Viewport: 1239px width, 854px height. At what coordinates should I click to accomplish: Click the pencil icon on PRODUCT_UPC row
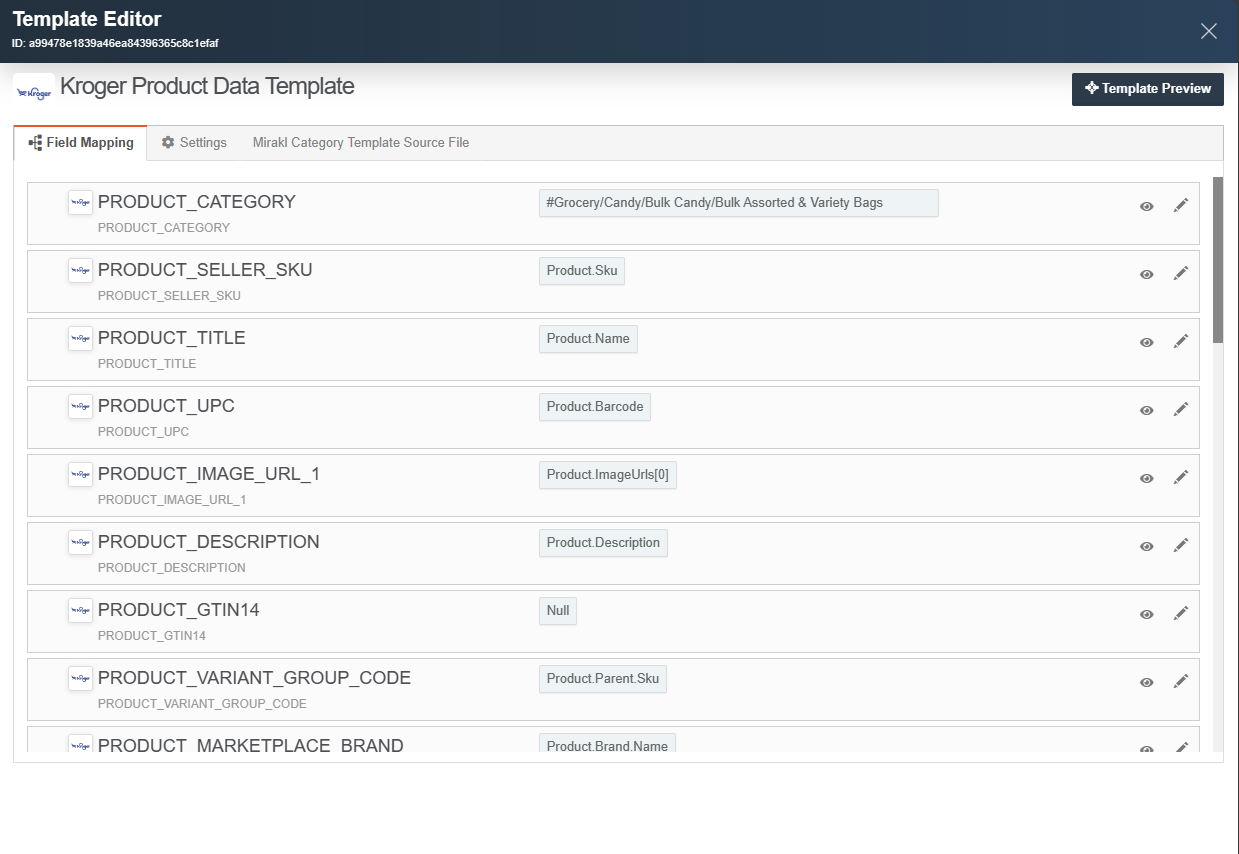1181,409
